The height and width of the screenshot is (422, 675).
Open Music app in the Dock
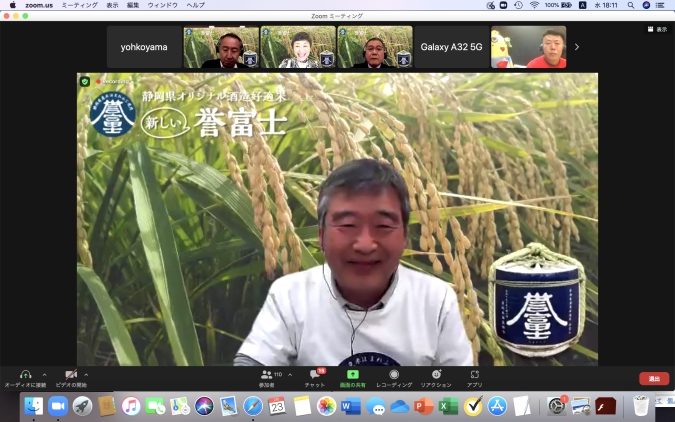coord(131,406)
